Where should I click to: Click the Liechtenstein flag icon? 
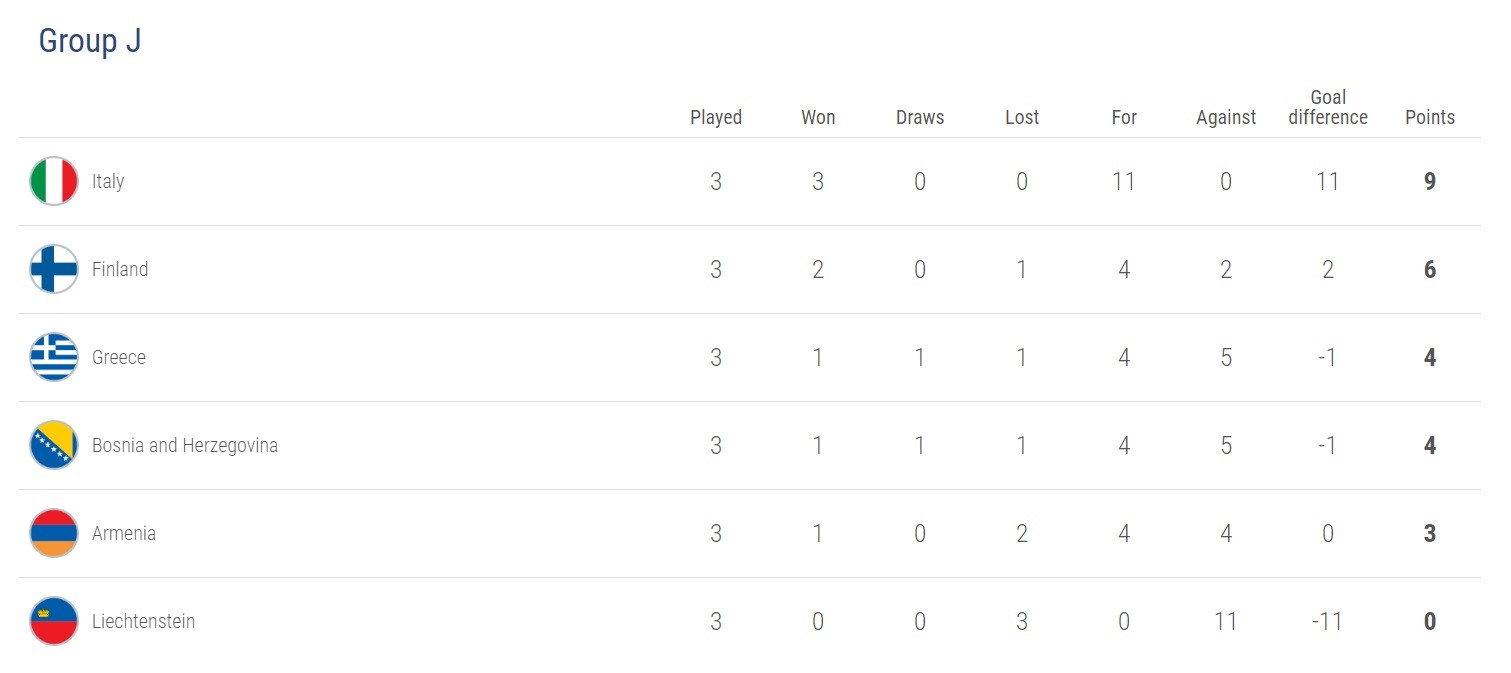point(54,621)
